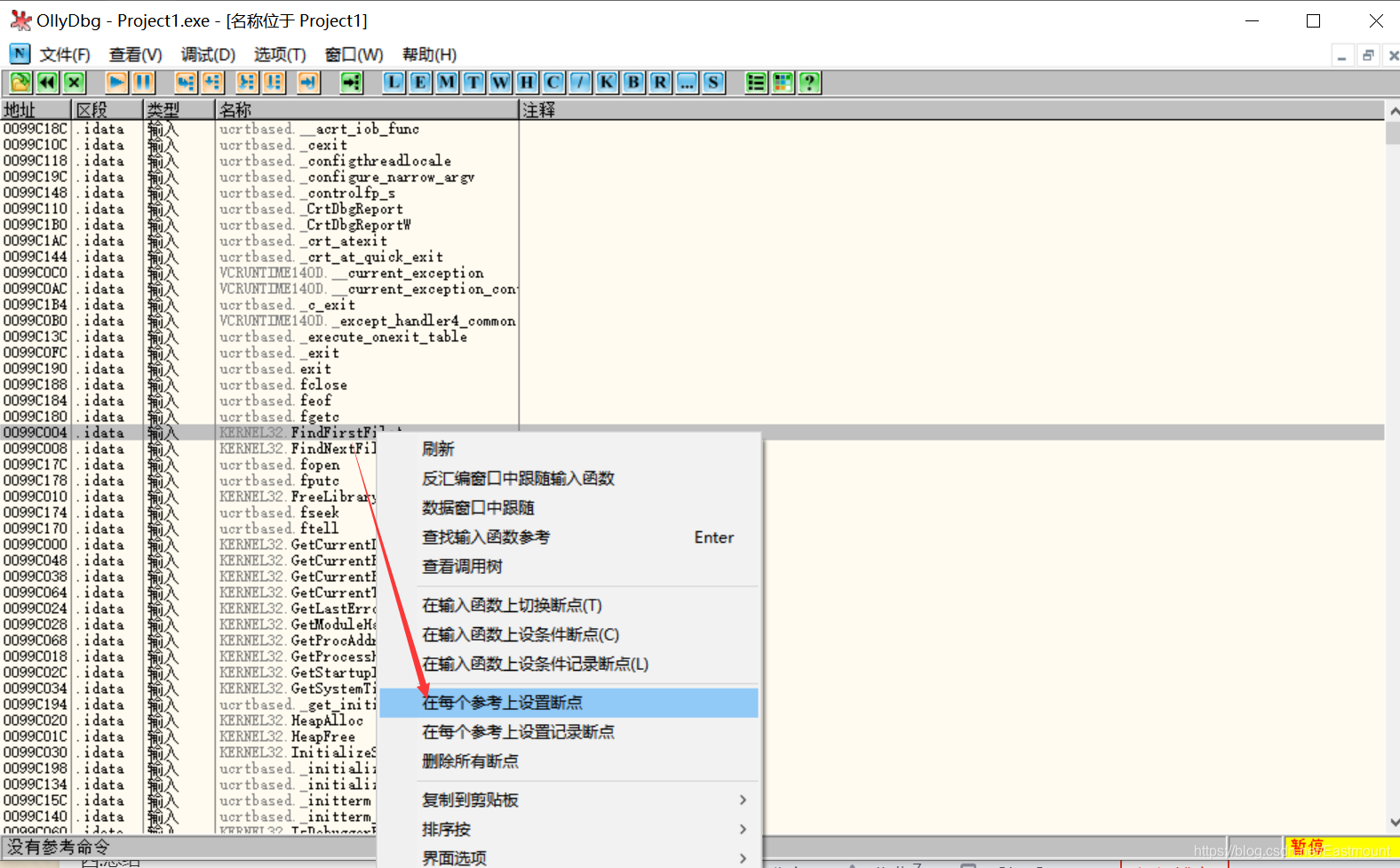The image size is (1400, 868).
Task: Click the Step into toolbar icon
Action: 185,83
